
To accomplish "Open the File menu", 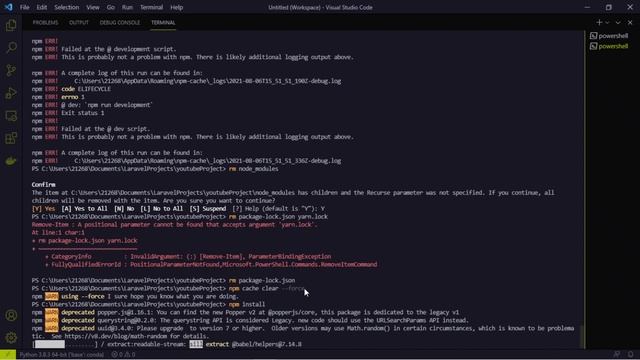I will pos(24,7).
